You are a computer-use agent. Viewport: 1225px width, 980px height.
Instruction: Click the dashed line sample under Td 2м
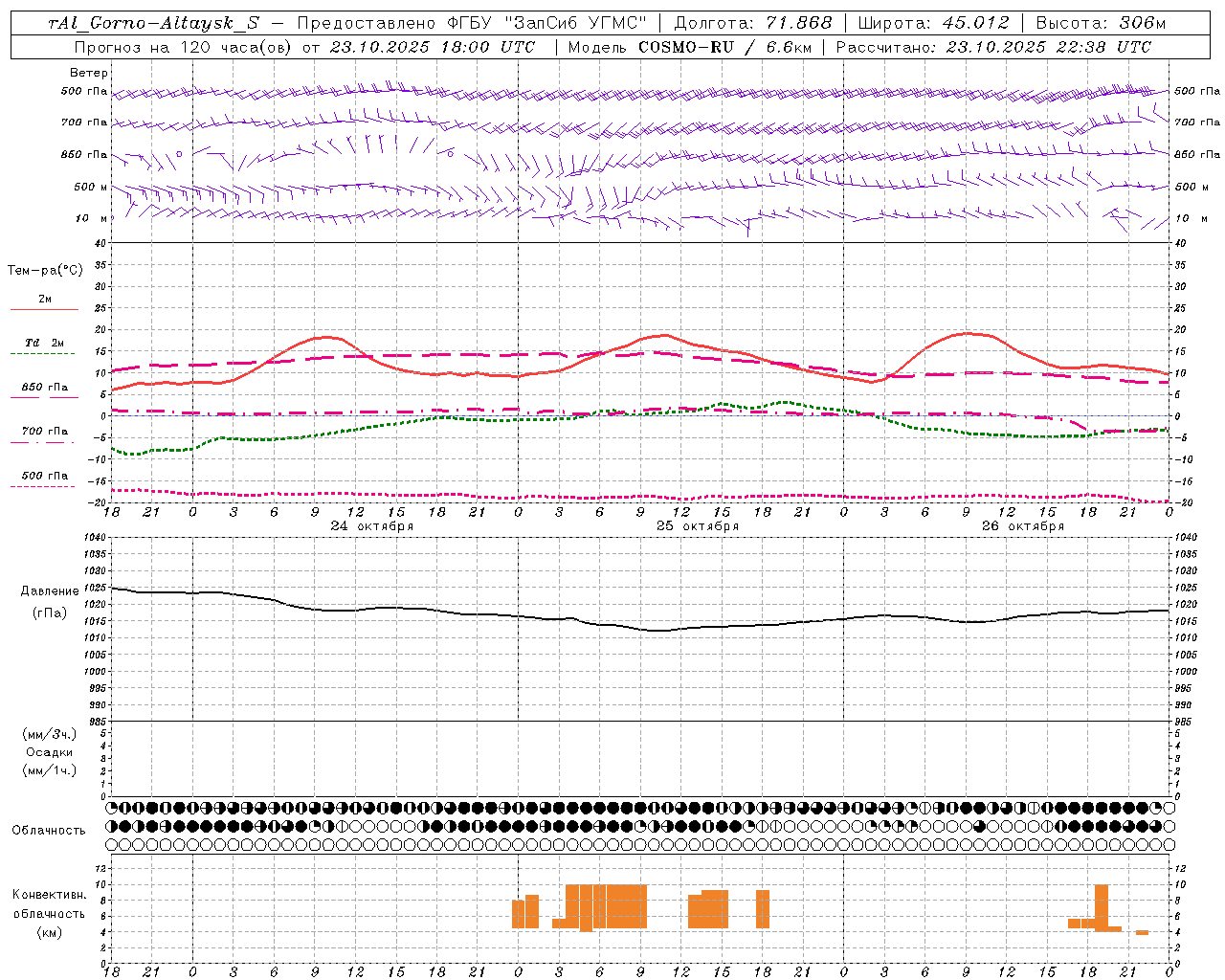tap(44, 354)
